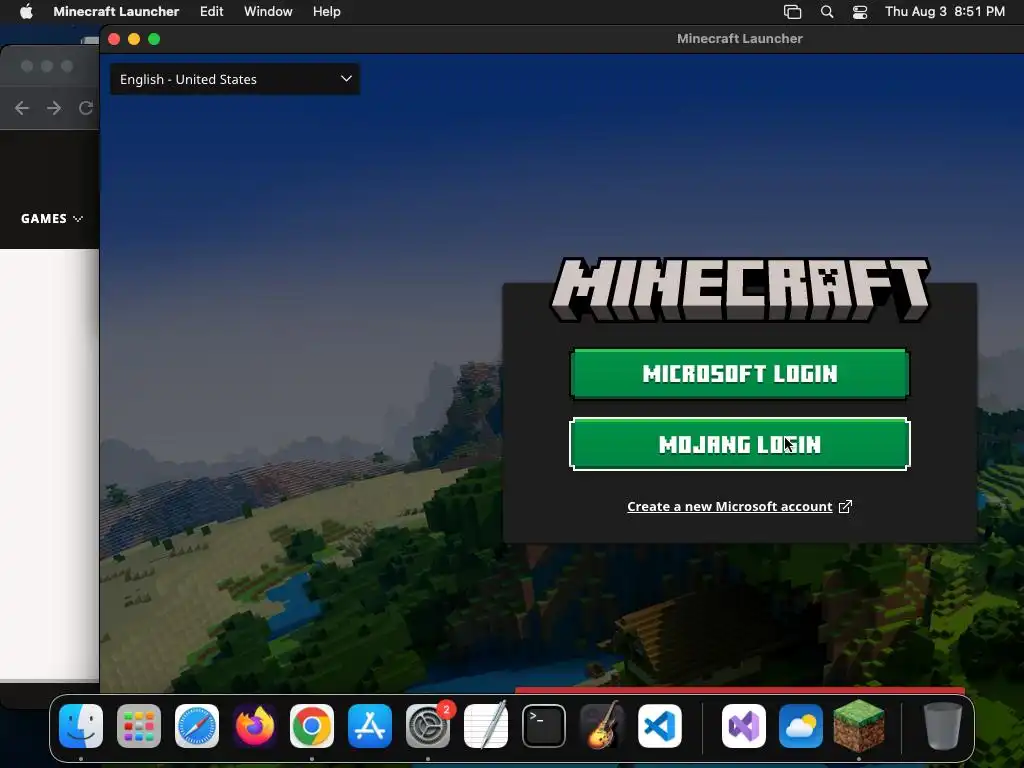The image size is (1024, 768).
Task: Open Spotlight search in menu bar
Action: [x=827, y=12]
